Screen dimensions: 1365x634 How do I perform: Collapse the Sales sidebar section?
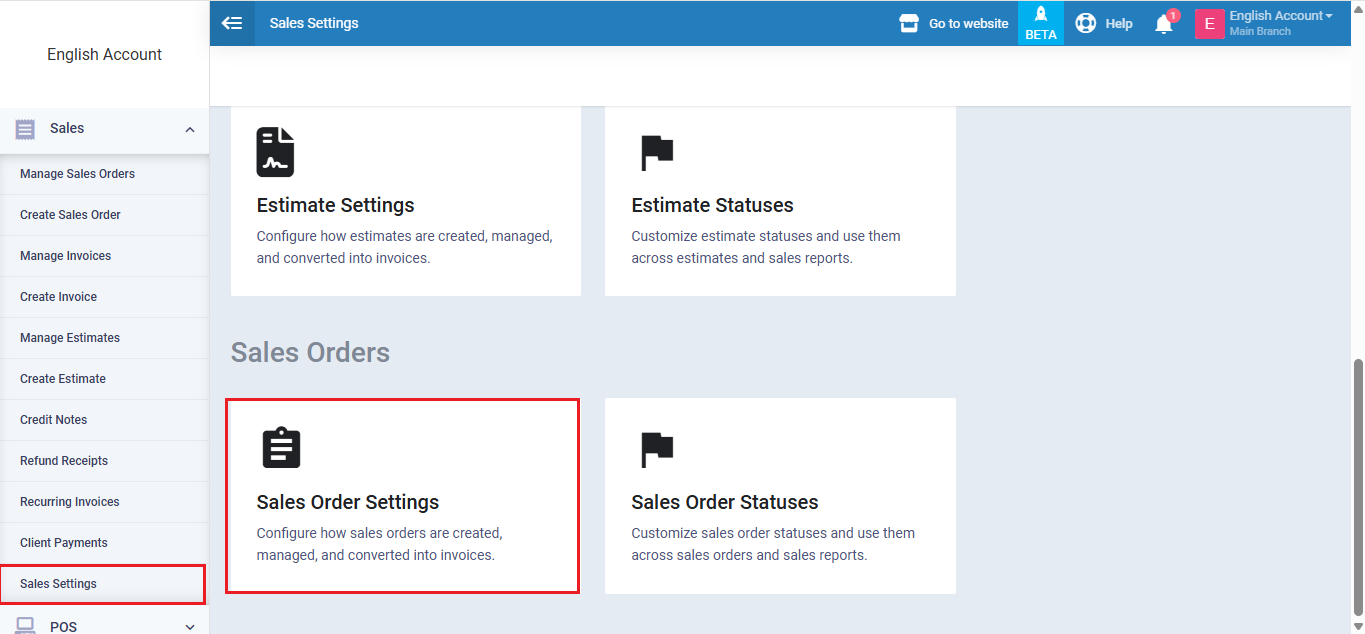tap(190, 129)
